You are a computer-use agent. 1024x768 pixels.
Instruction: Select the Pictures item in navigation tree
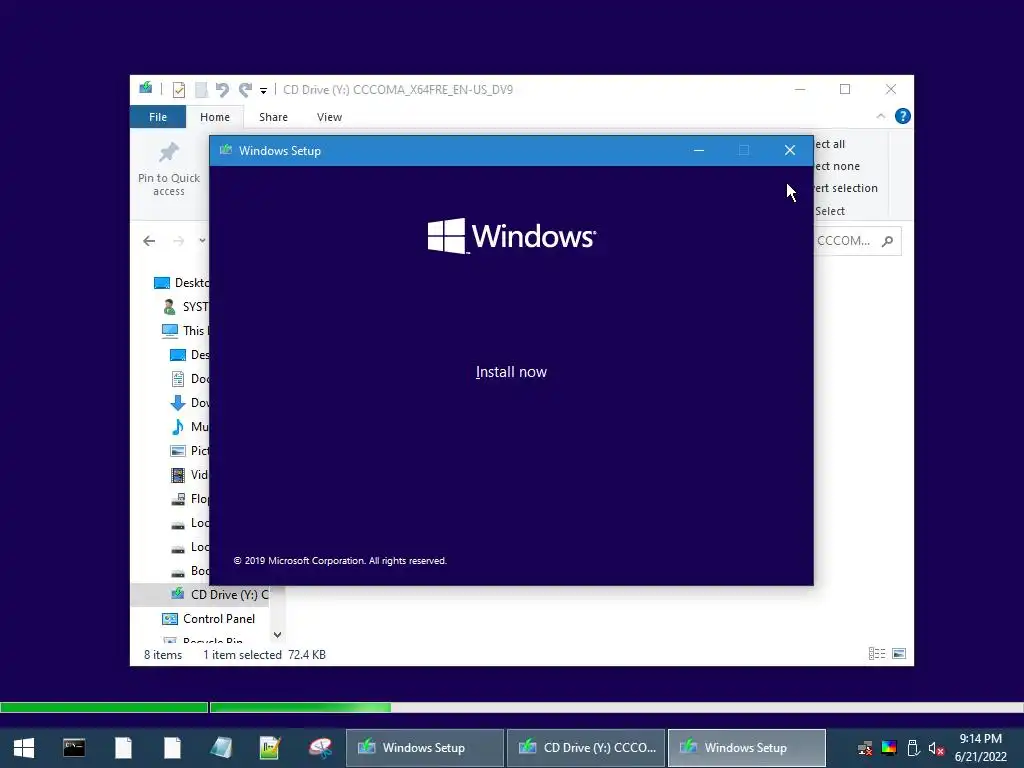[x=189, y=451]
